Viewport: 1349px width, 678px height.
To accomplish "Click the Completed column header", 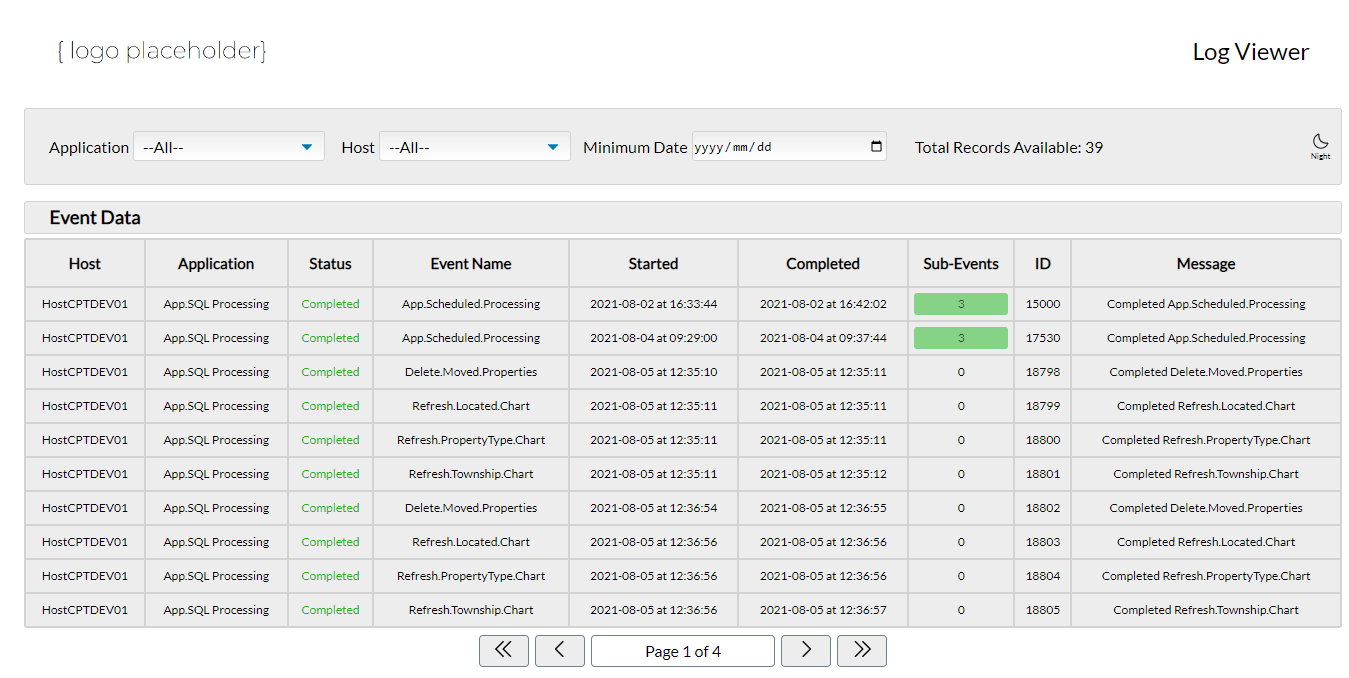I will tap(823, 264).
